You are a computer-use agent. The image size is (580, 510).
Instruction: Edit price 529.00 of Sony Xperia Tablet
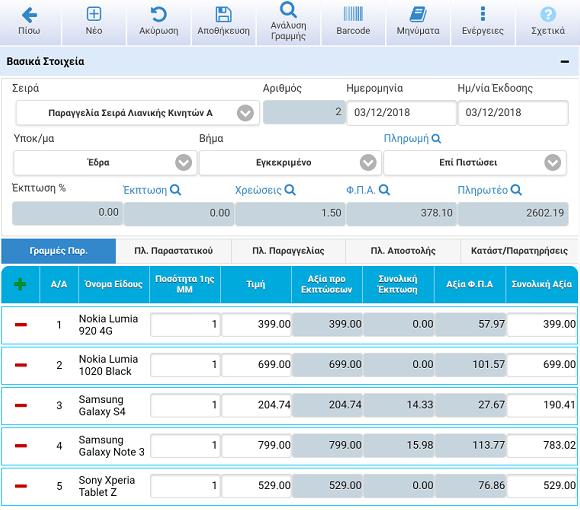(x=257, y=486)
